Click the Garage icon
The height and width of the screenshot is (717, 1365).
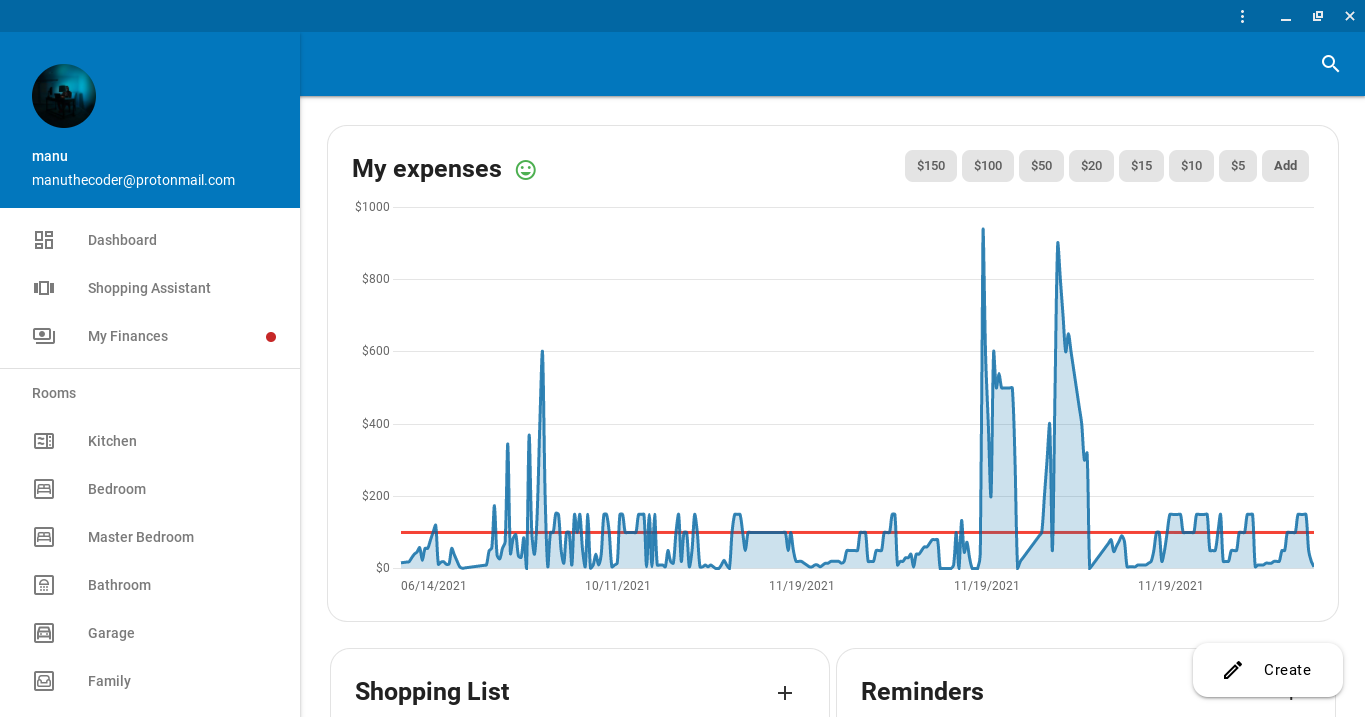point(44,633)
